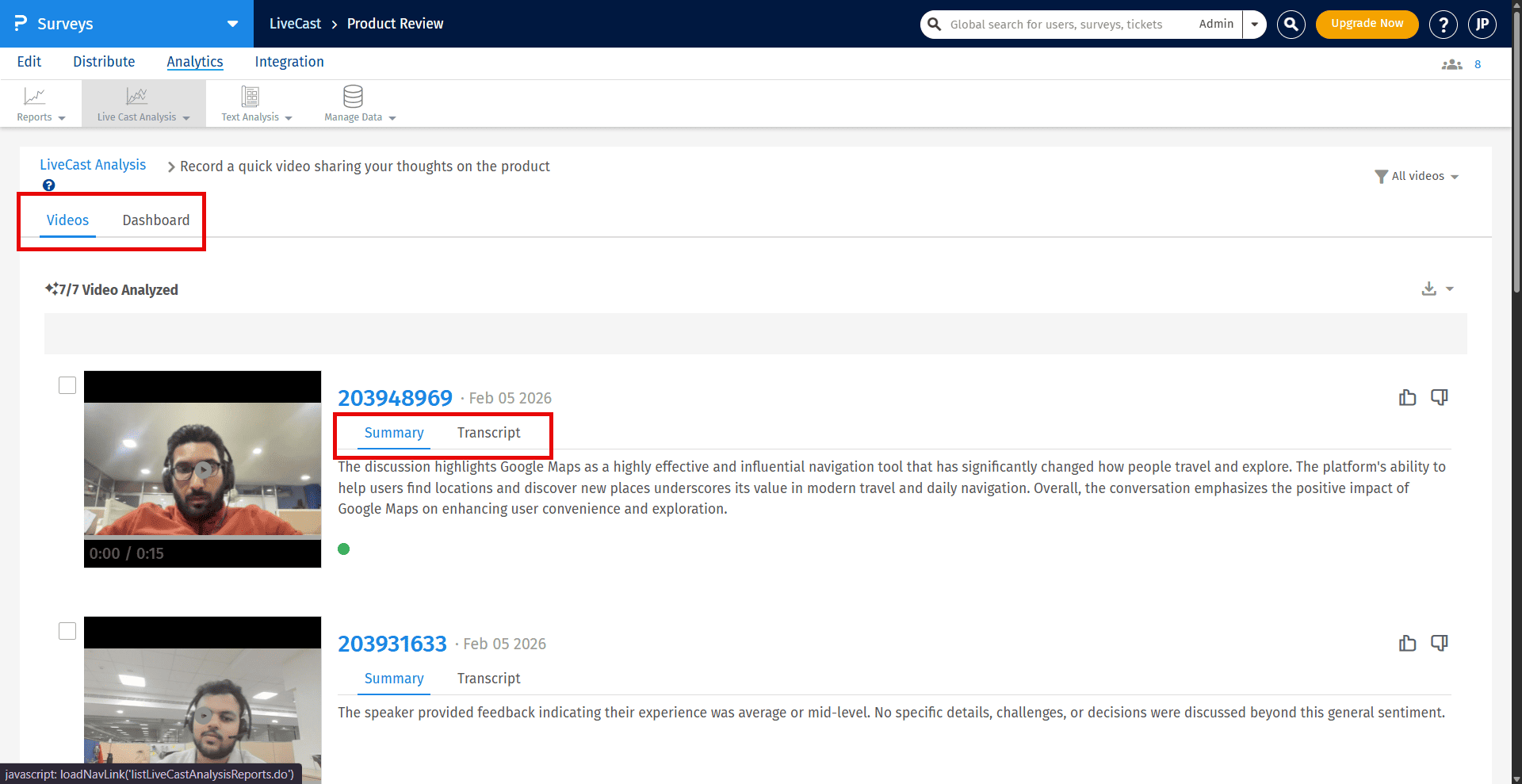
Task: Switch to the Distribute tab
Action: [x=104, y=62]
